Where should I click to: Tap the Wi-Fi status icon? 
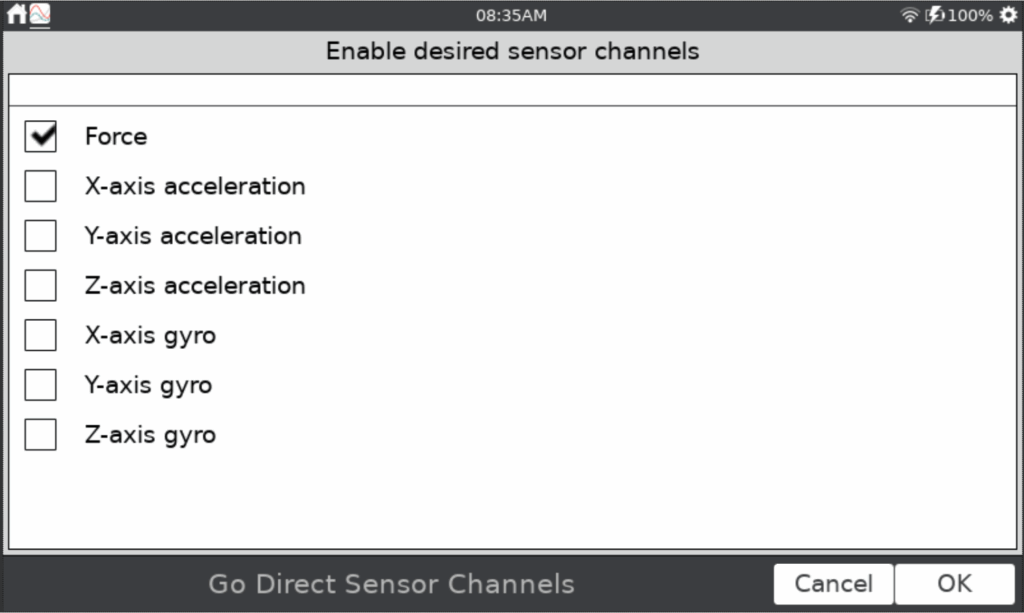[x=909, y=15]
